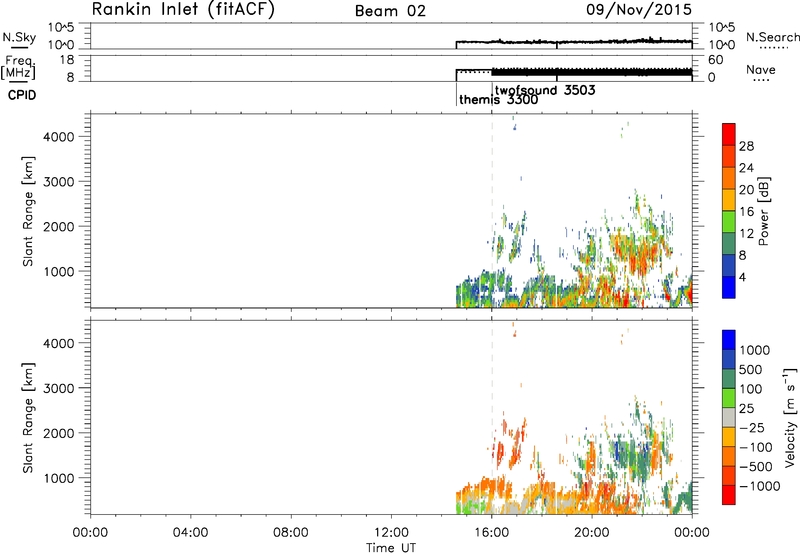800x554 pixels.
Task: Click the '-1000' label on Velocity color bar
Action: pos(759,486)
